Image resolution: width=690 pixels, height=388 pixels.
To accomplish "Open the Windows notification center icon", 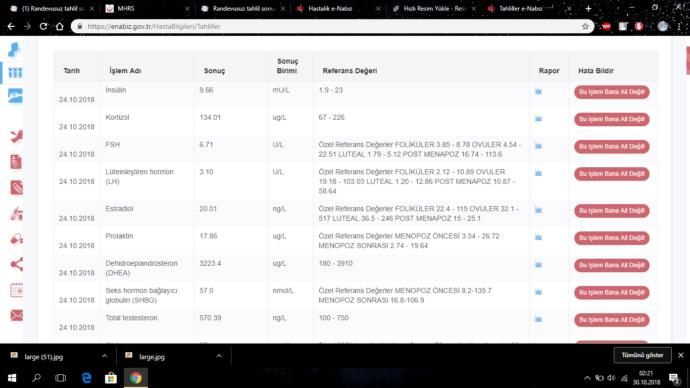I will click(675, 378).
